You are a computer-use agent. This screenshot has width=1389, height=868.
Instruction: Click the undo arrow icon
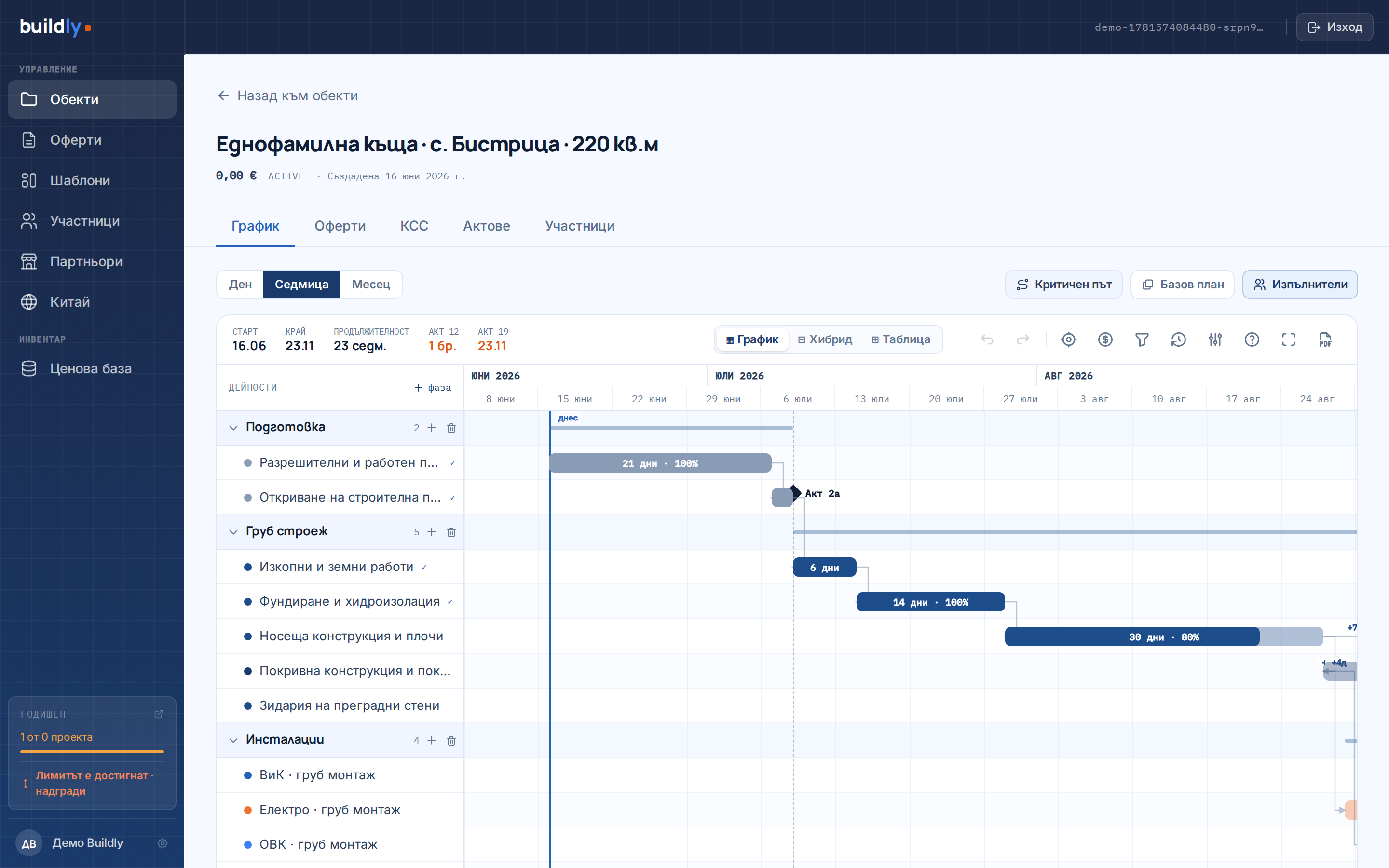pyautogui.click(x=987, y=340)
